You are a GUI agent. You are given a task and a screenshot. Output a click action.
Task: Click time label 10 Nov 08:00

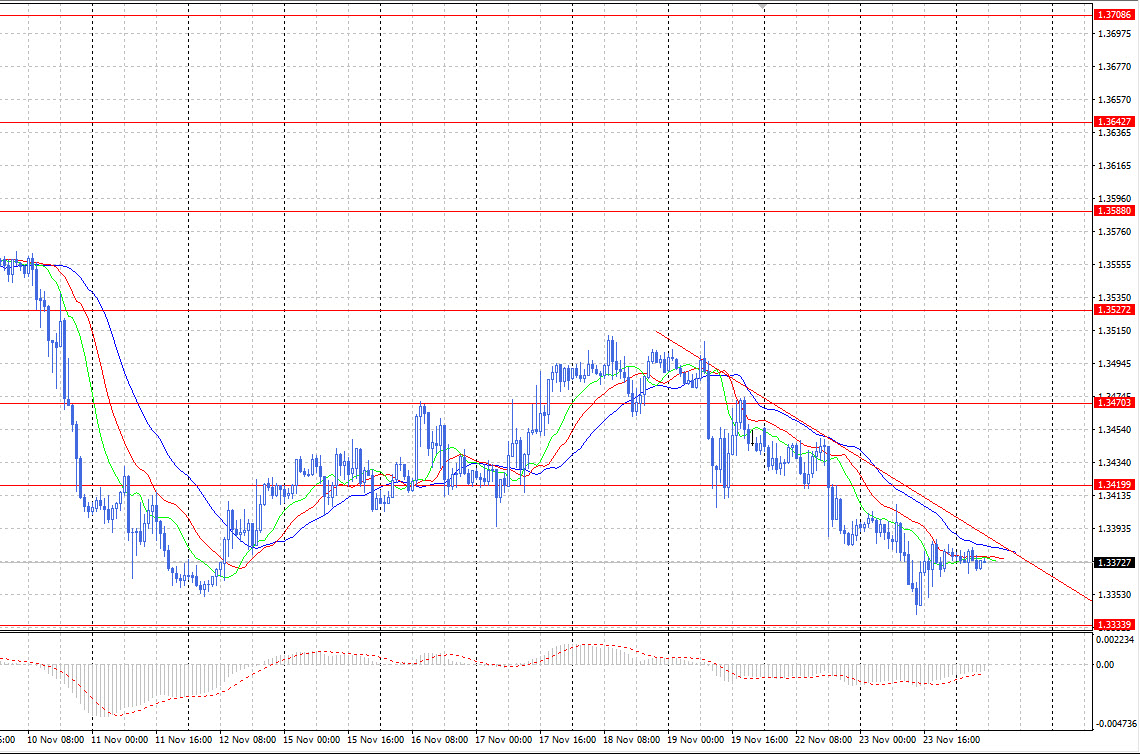(x=55, y=739)
